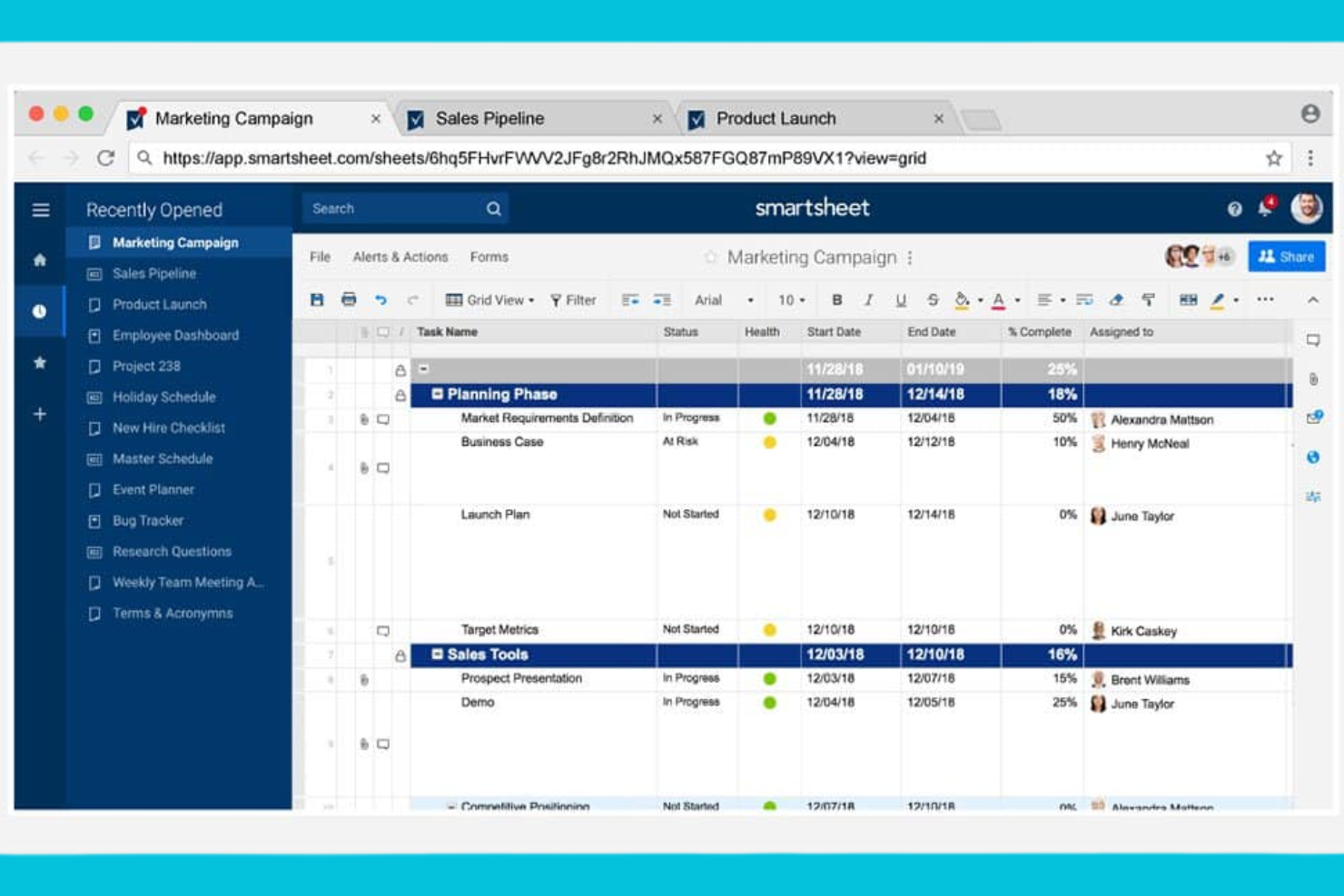Open Employee Dashboard from recently opened list
The height and width of the screenshot is (896, 1344).
174,335
